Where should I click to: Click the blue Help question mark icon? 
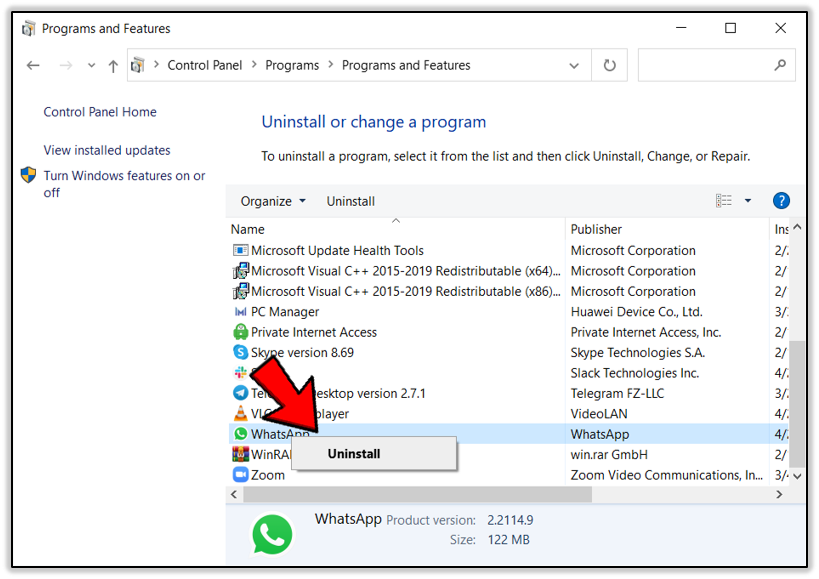click(781, 200)
